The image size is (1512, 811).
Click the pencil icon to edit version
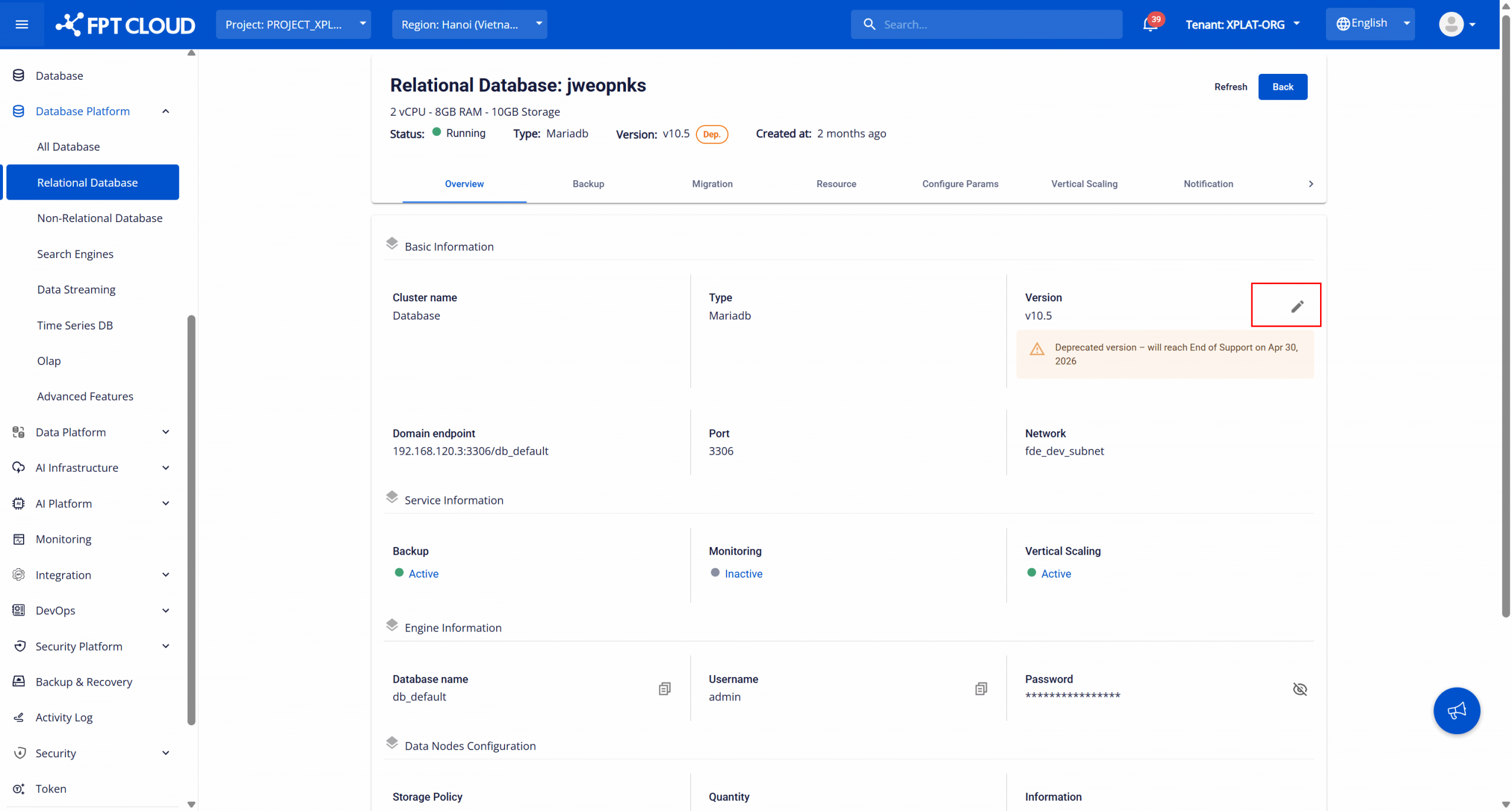(1296, 306)
